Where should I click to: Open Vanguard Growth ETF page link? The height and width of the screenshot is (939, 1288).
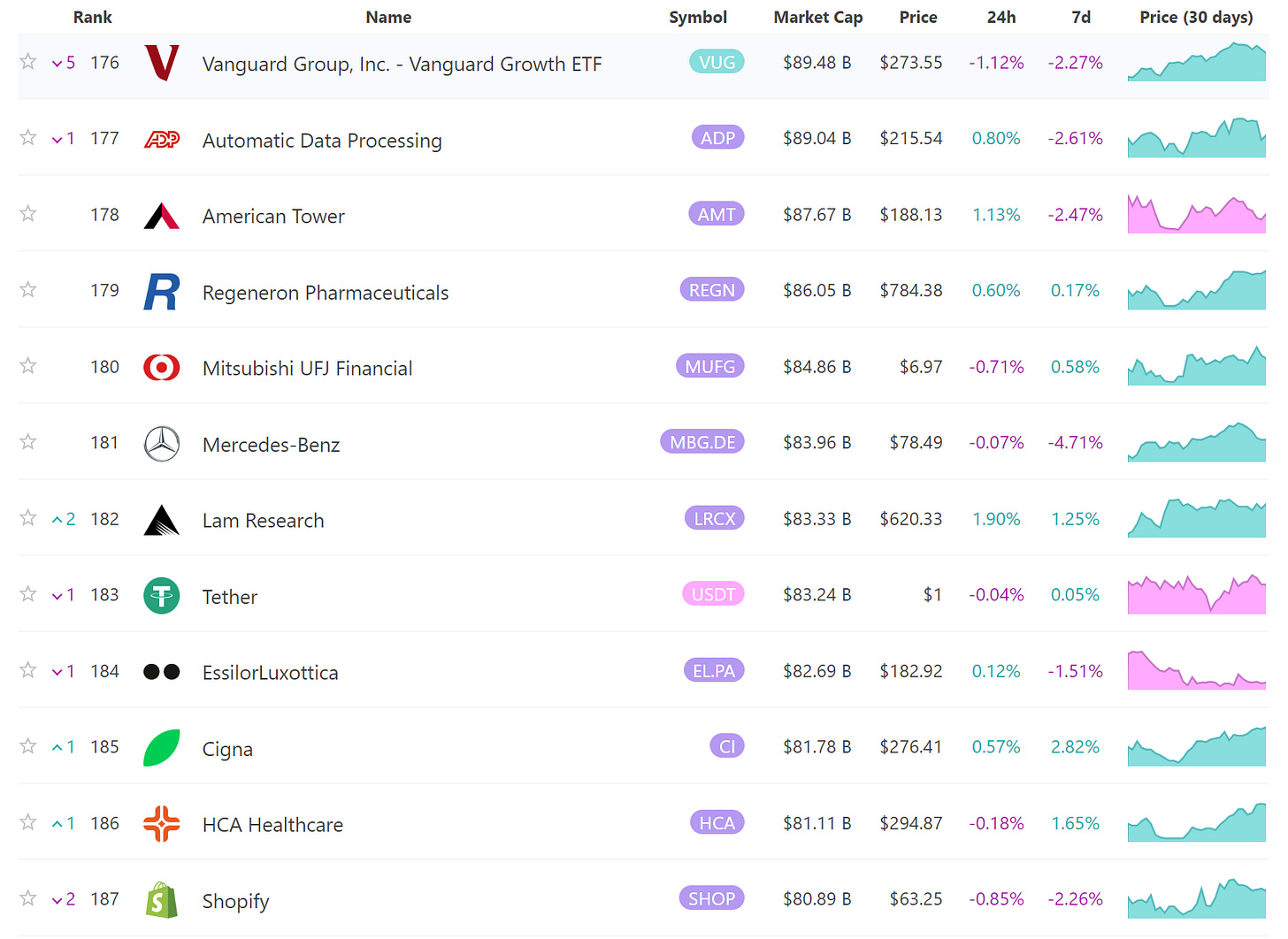pyautogui.click(x=402, y=64)
